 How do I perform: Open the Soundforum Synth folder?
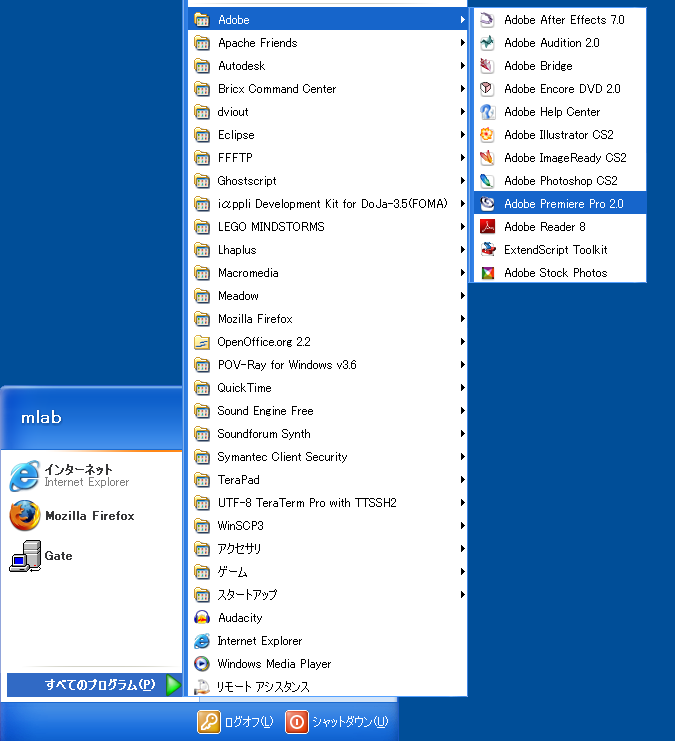pyautogui.click(x=328, y=434)
